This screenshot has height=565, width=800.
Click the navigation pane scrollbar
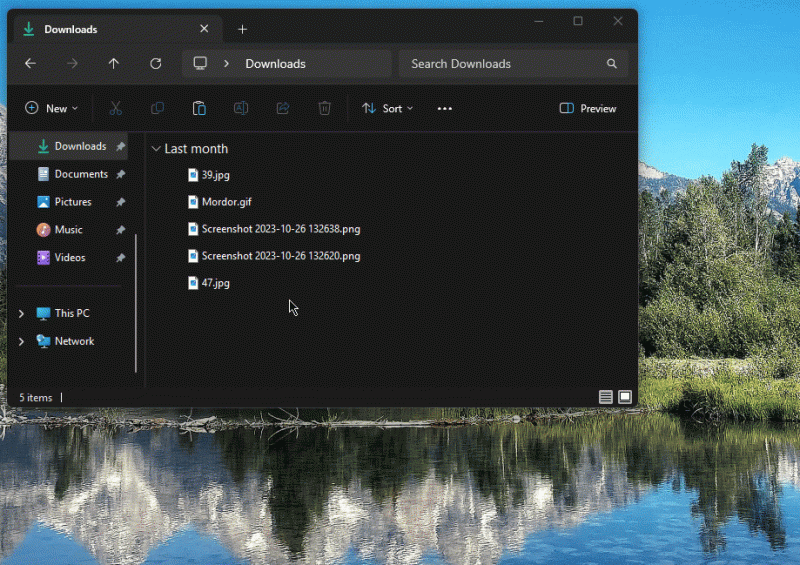(136, 303)
